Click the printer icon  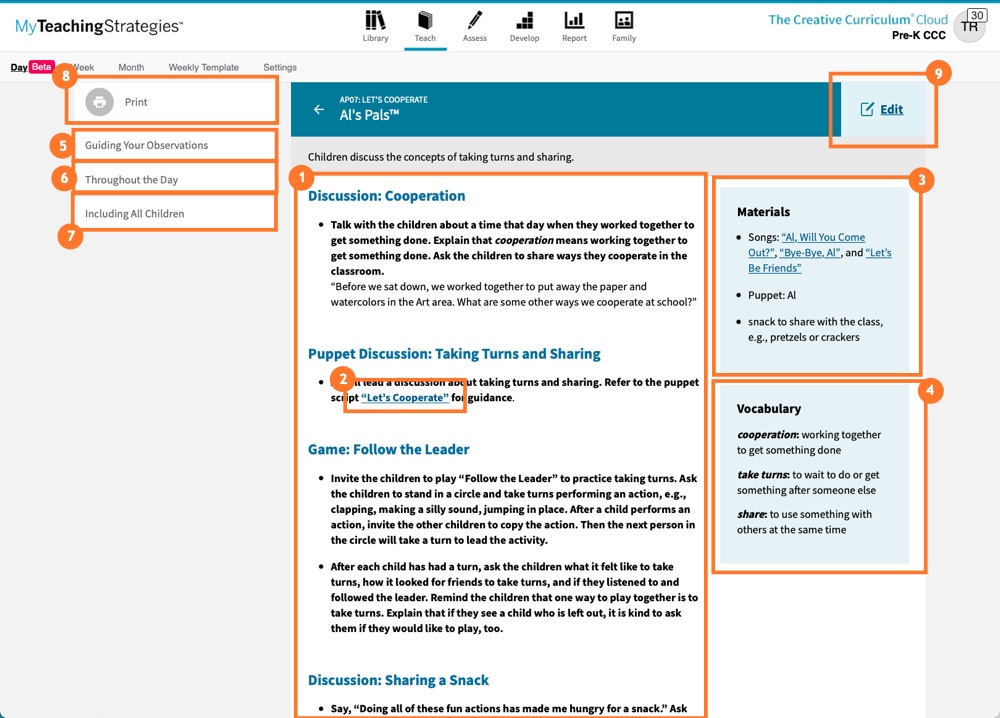(x=99, y=102)
